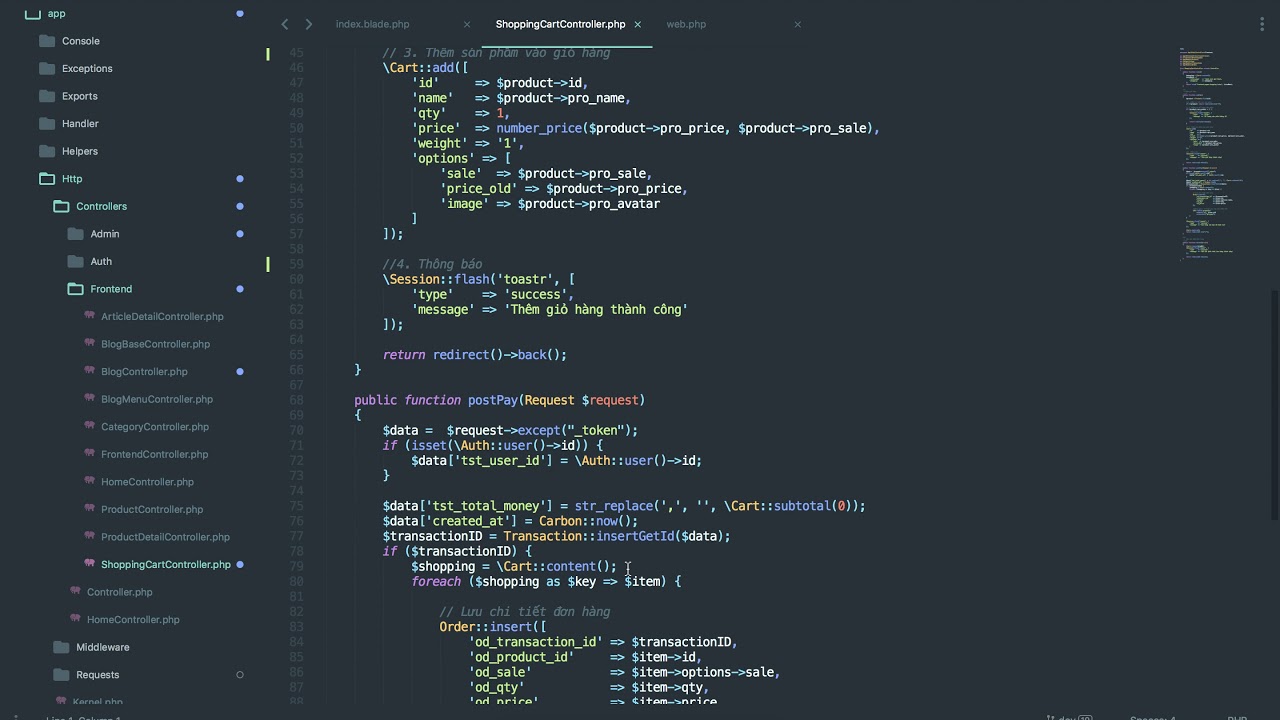This screenshot has width=1280, height=720.
Task: Click the 'Thêm giỏ hàng thành công' string
Action: click(596, 309)
